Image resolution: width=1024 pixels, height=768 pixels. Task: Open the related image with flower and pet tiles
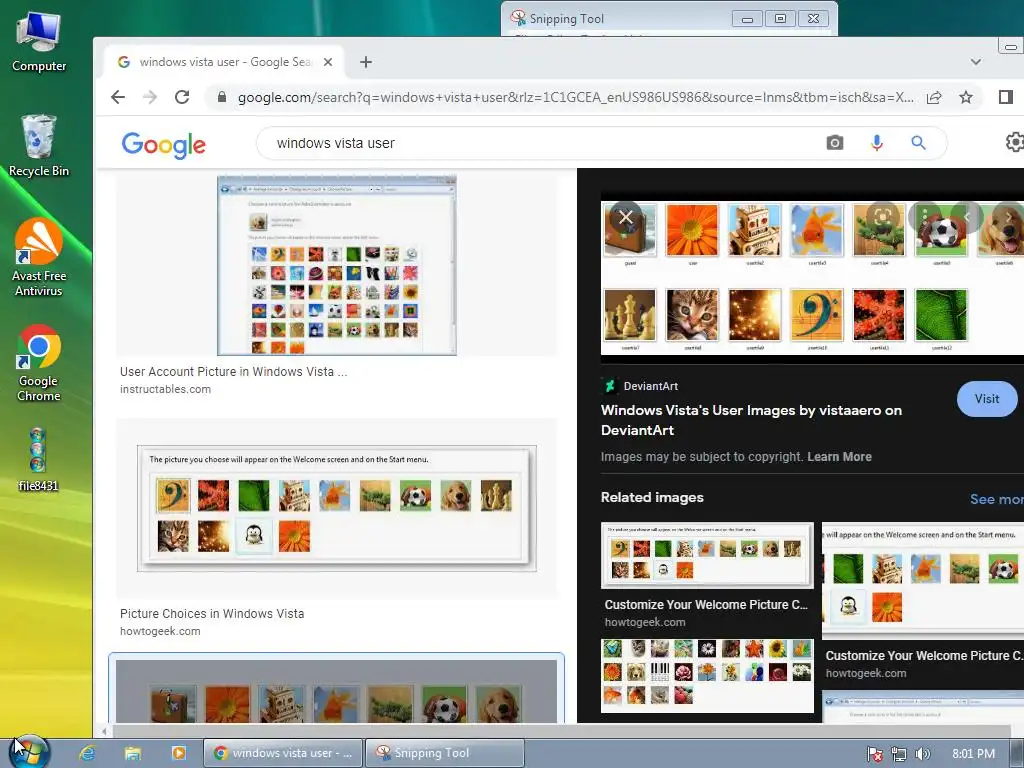707,675
